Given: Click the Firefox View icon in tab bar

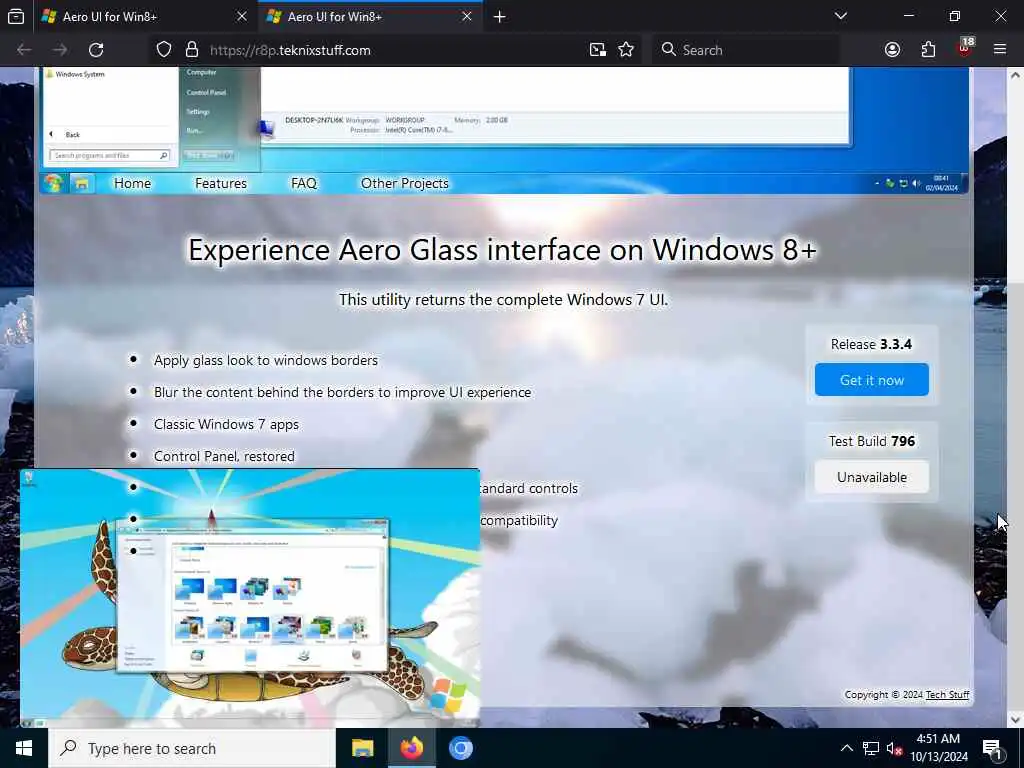Looking at the screenshot, I should tap(16, 16).
